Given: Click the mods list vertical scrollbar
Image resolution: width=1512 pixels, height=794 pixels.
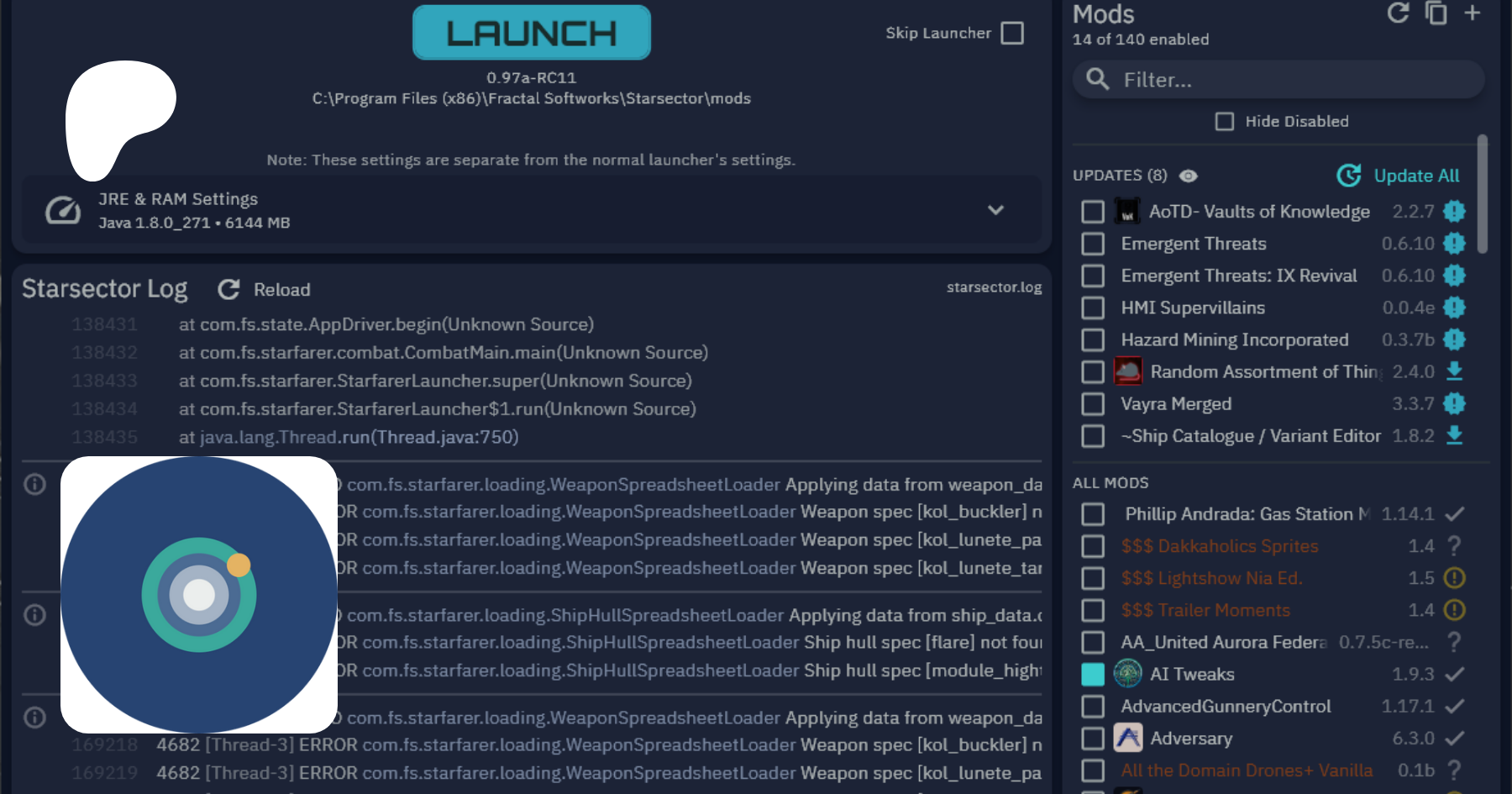Looking at the screenshot, I should [x=1482, y=194].
